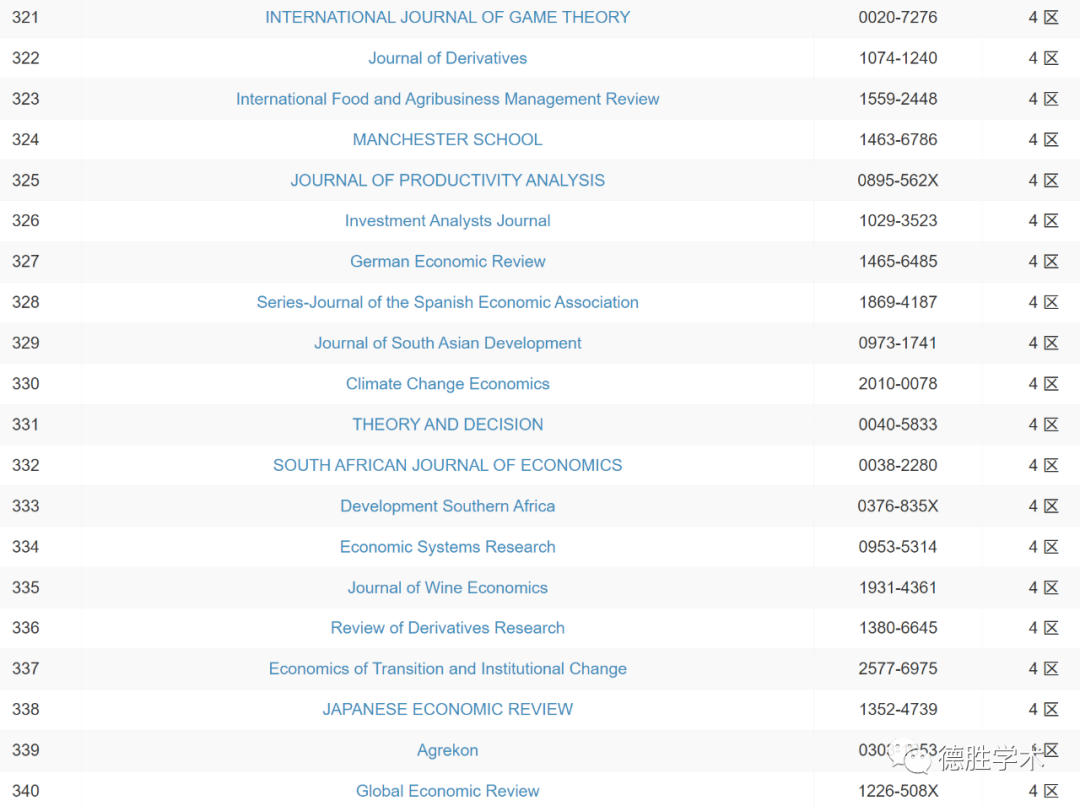Select ISSN 1226-508X cell
The image size is (1080, 806).
[897, 790]
